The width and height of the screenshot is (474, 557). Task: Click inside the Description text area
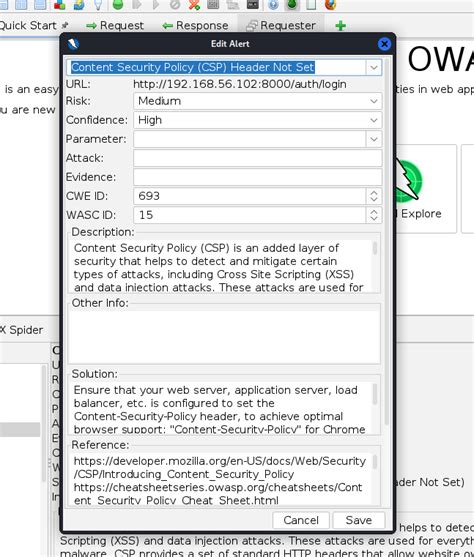point(220,266)
